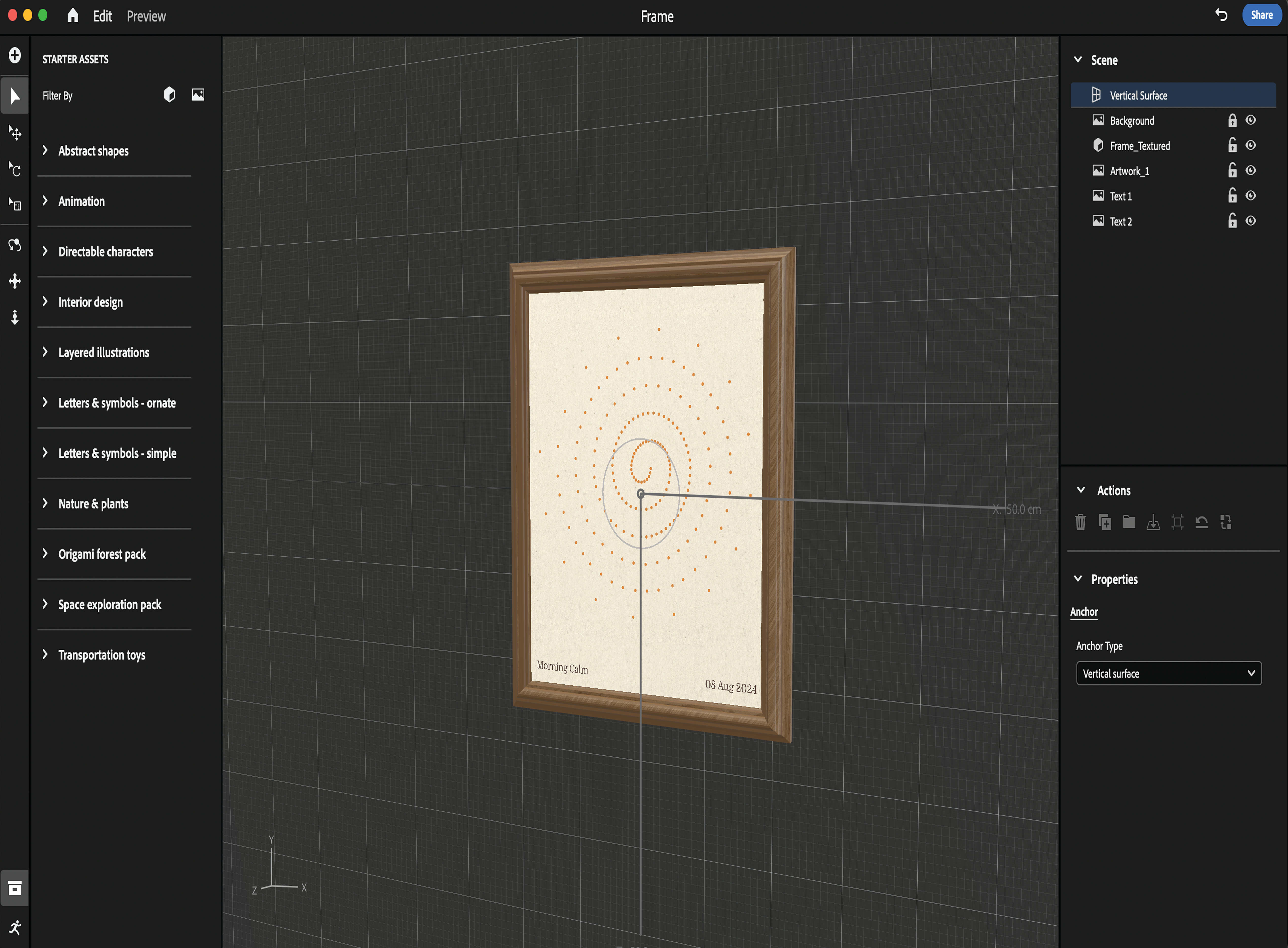Click the undo arrow in the top bar

click(1221, 16)
